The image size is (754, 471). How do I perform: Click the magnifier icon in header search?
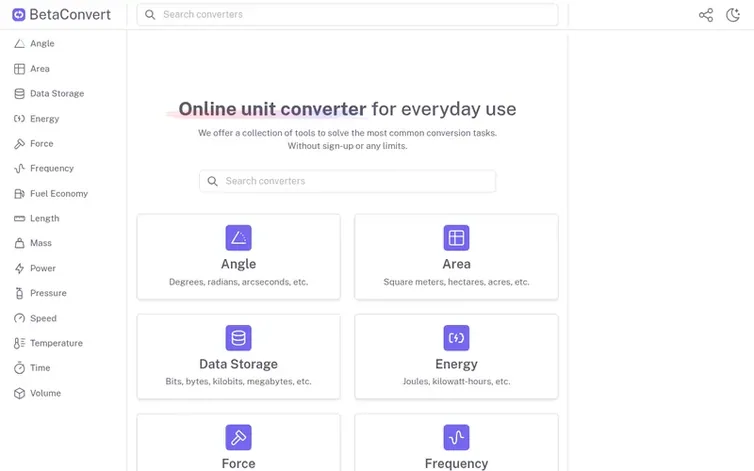[150, 15]
